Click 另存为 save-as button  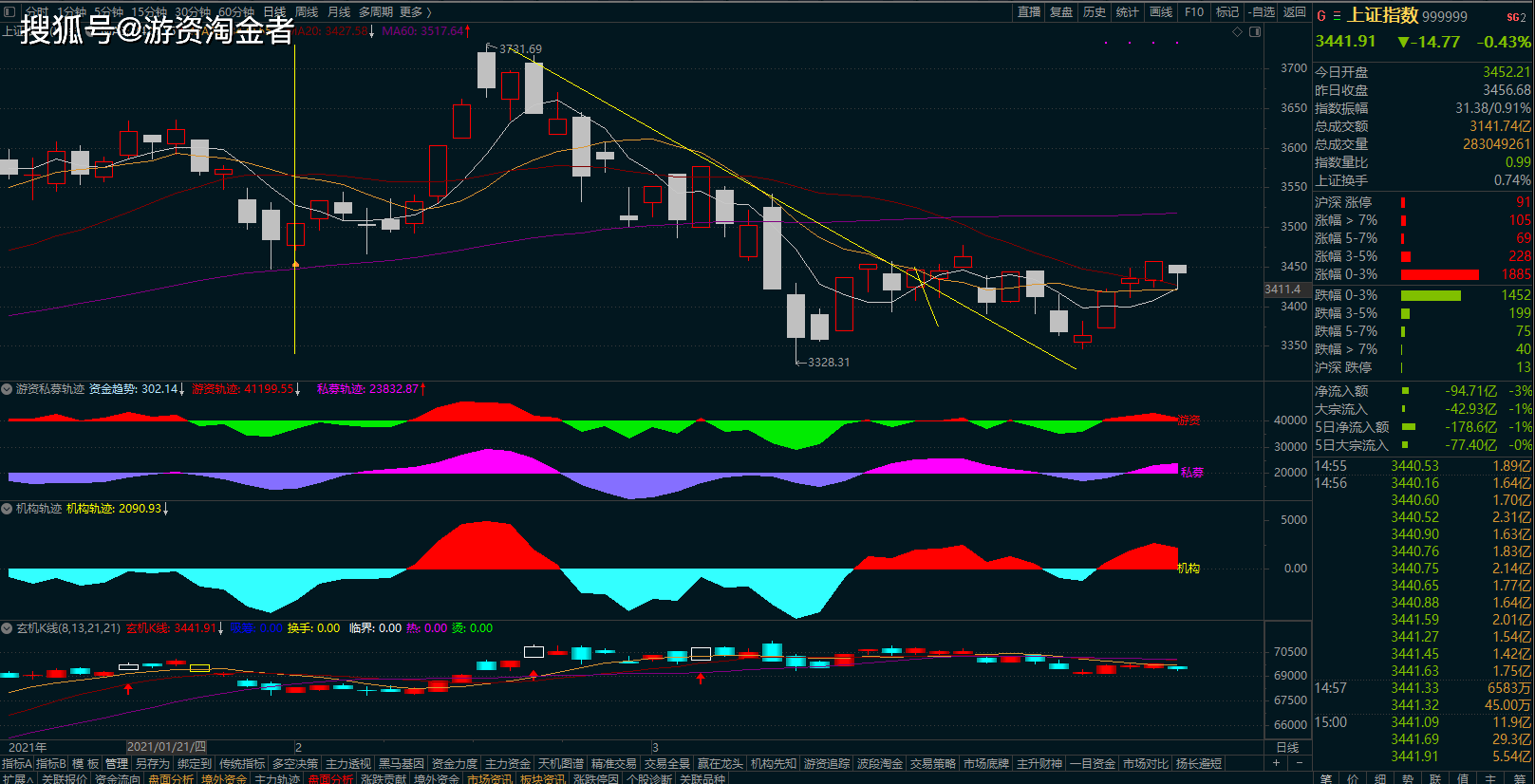(152, 764)
